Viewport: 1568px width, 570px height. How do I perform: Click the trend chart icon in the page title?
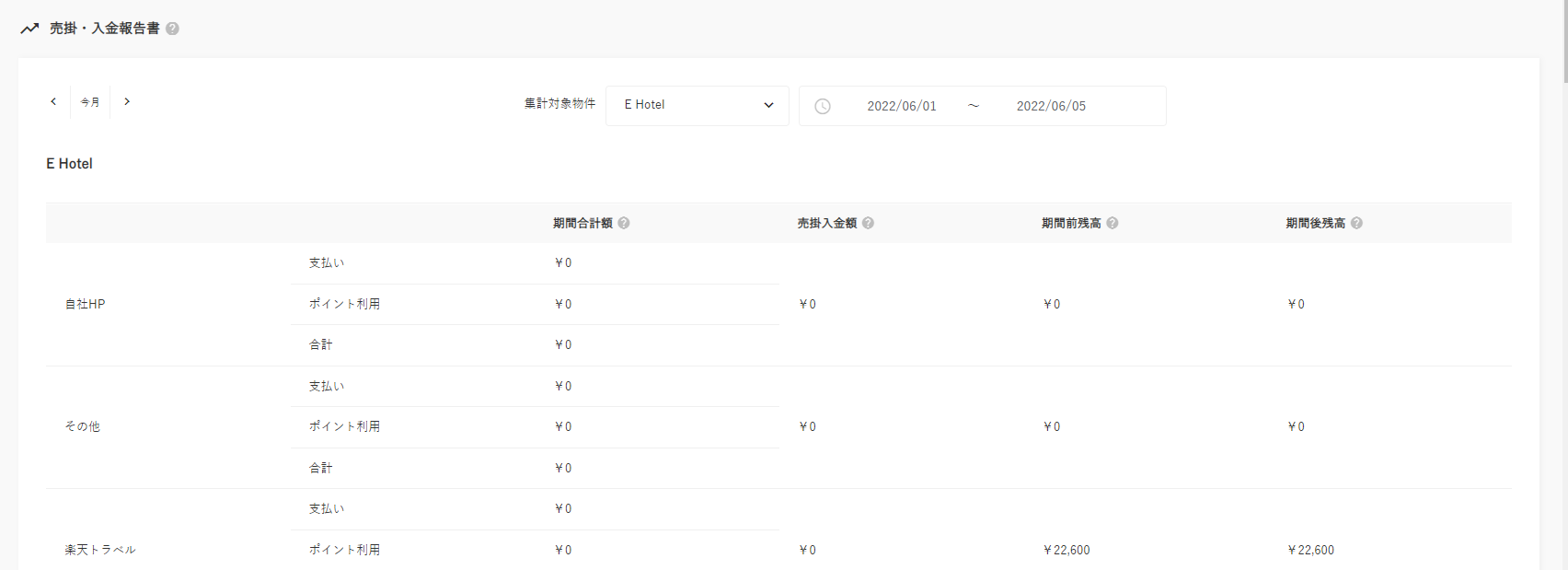click(x=29, y=29)
